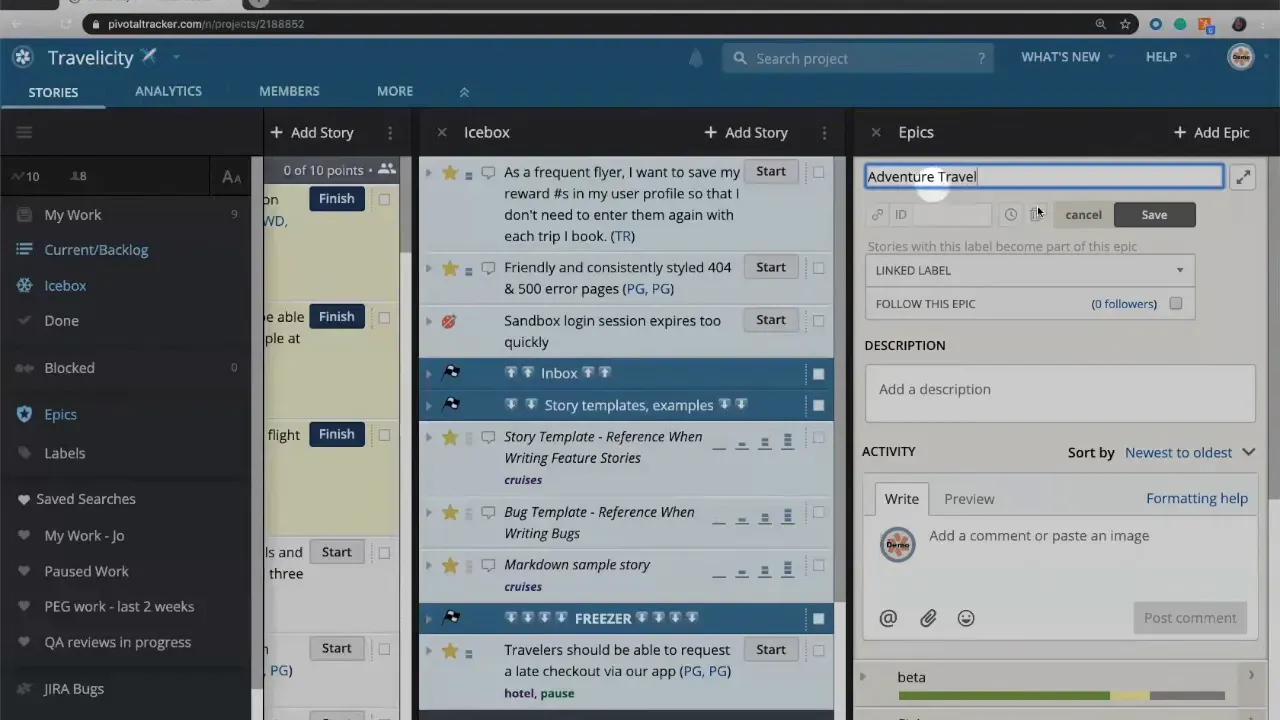1280x720 pixels.
Task: Select the Epics icon in the sidebar
Action: point(24,414)
